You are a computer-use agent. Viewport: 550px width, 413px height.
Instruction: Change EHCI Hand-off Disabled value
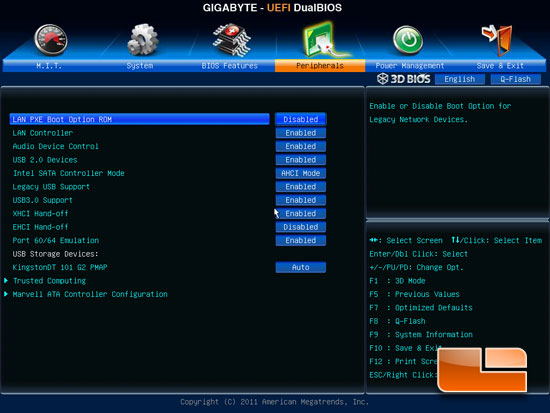tap(301, 227)
